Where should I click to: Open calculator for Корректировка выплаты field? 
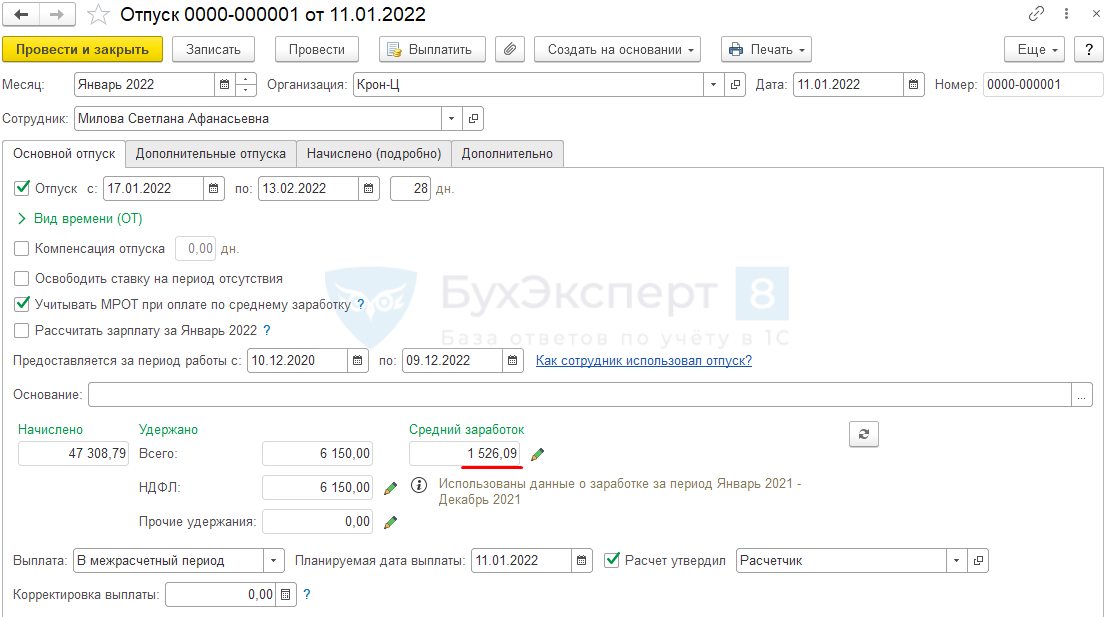coord(286,595)
